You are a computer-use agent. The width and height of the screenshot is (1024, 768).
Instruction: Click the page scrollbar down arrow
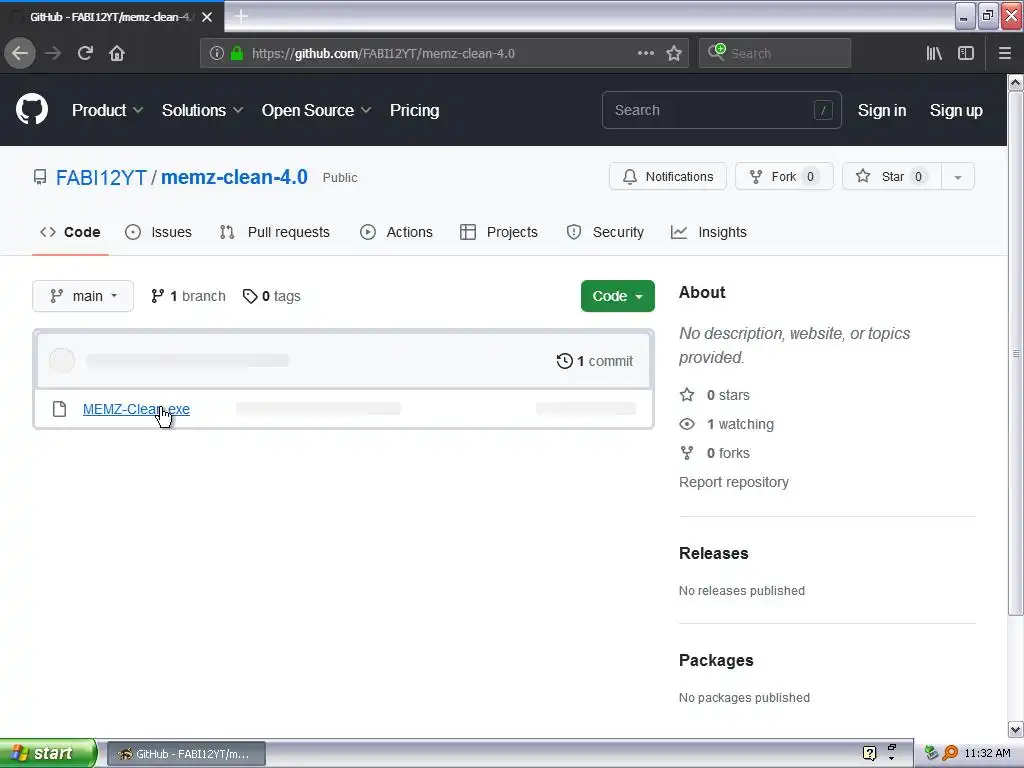1015,729
